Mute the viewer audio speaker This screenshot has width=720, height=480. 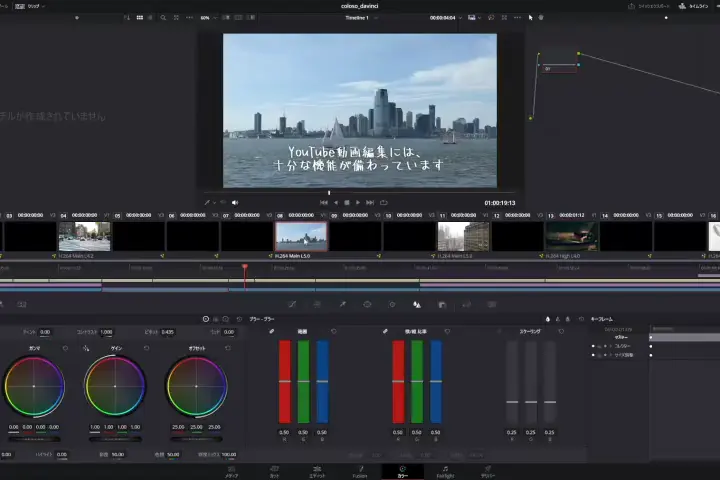[x=235, y=203]
